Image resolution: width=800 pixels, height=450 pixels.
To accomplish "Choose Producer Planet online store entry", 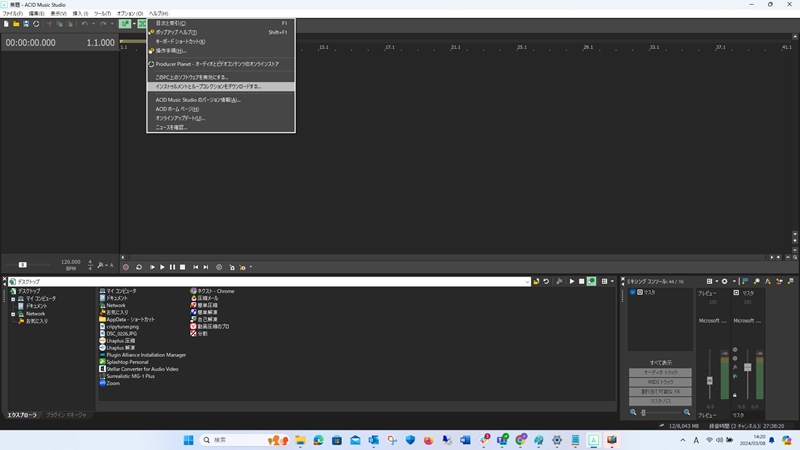I will [x=221, y=64].
